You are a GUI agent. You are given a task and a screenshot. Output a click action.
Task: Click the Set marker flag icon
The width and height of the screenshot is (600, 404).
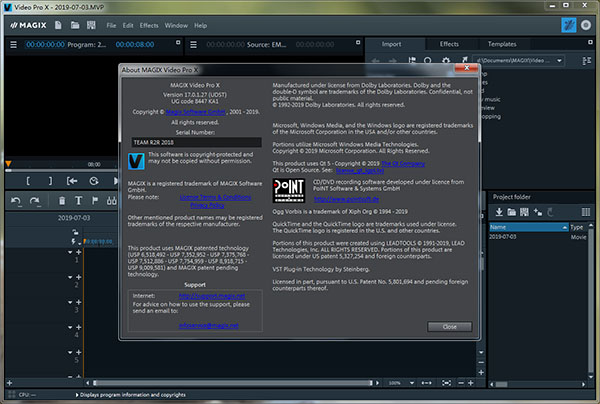[95, 201]
